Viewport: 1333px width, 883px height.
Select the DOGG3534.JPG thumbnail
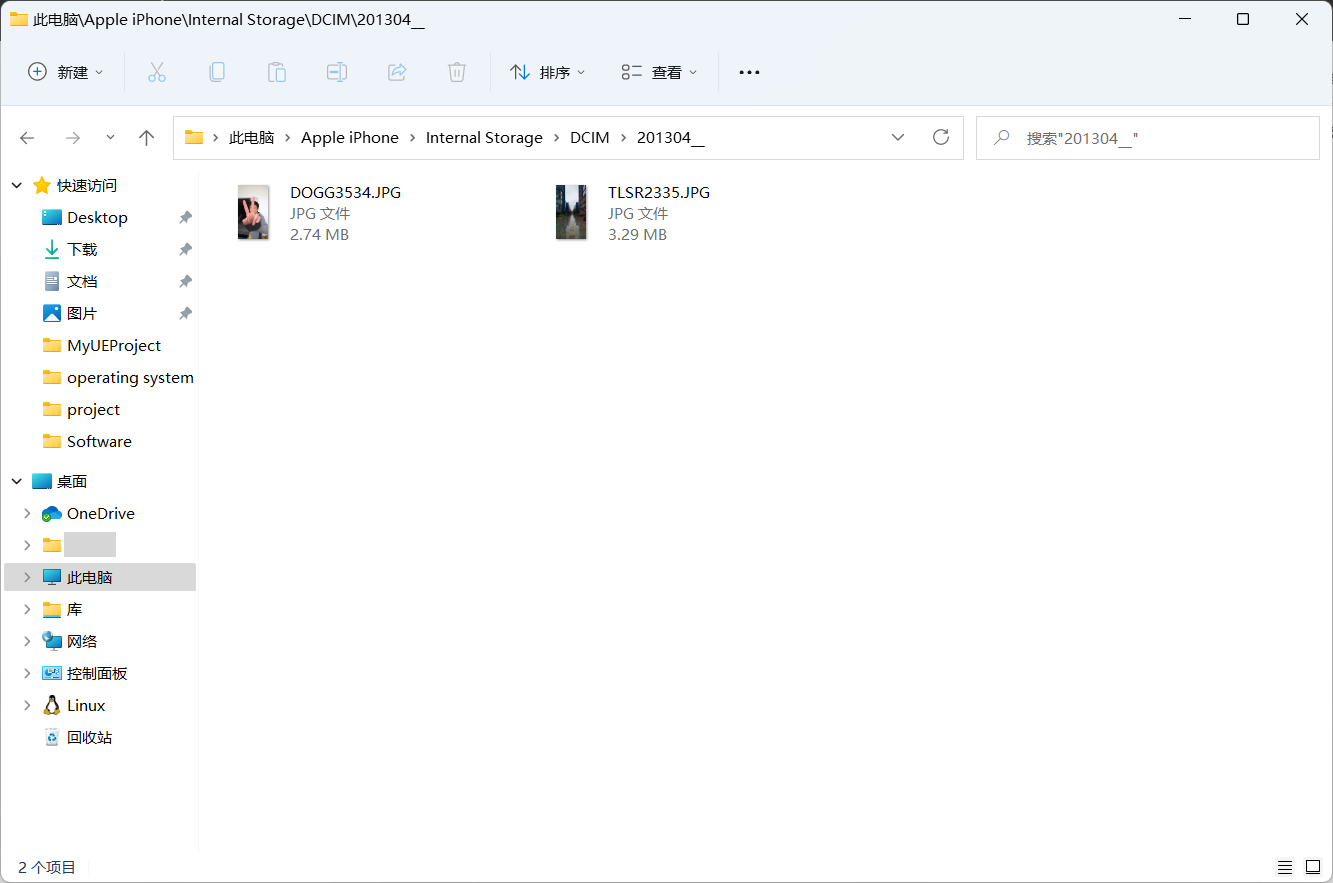pyautogui.click(x=253, y=212)
